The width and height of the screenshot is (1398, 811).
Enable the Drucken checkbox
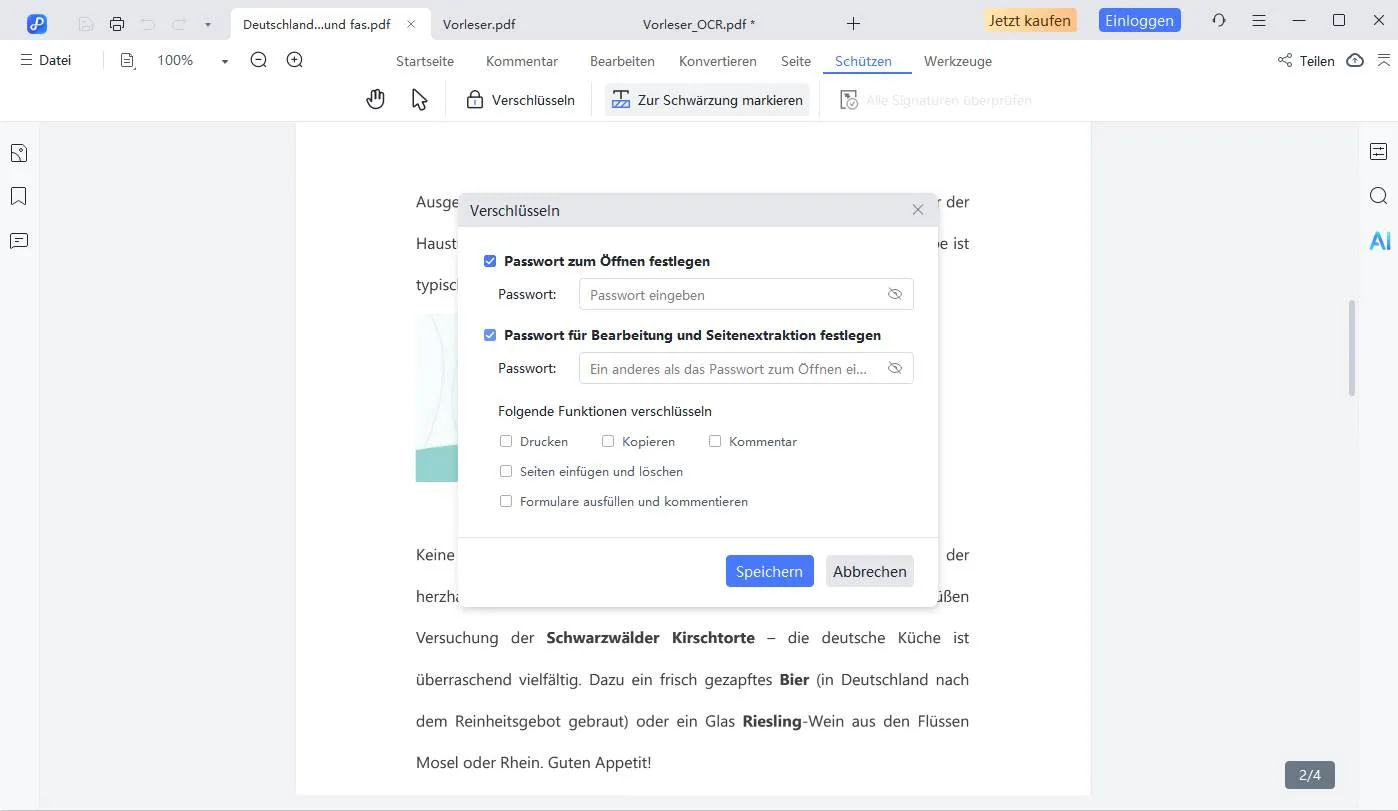click(x=506, y=441)
